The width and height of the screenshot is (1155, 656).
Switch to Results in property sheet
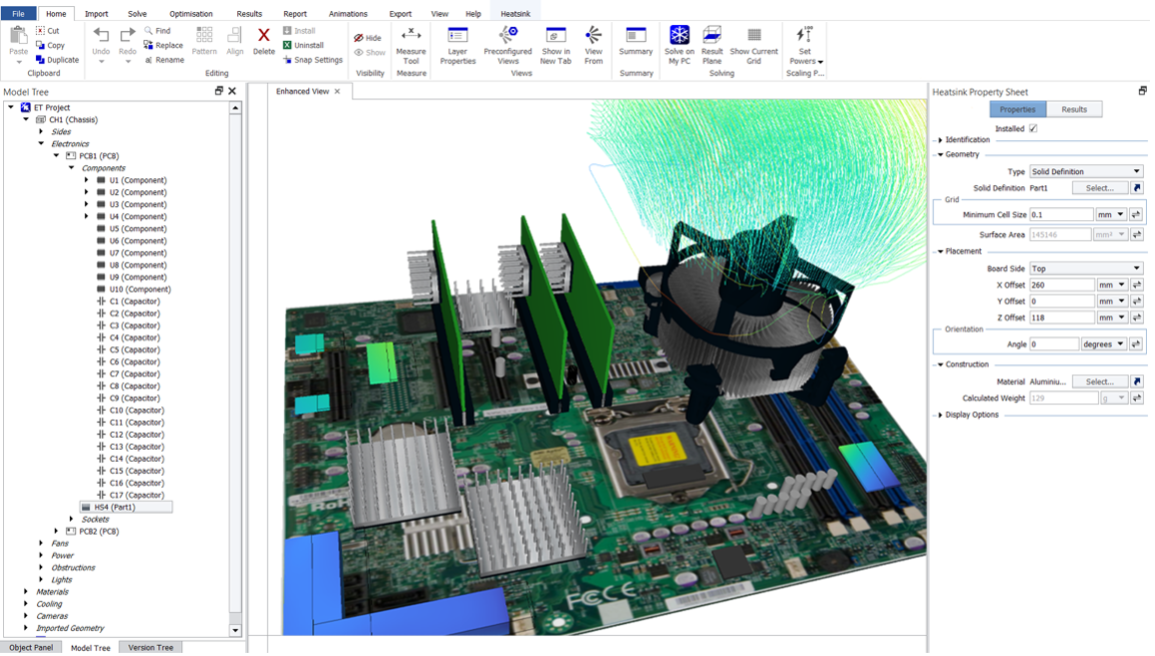[x=1074, y=109]
